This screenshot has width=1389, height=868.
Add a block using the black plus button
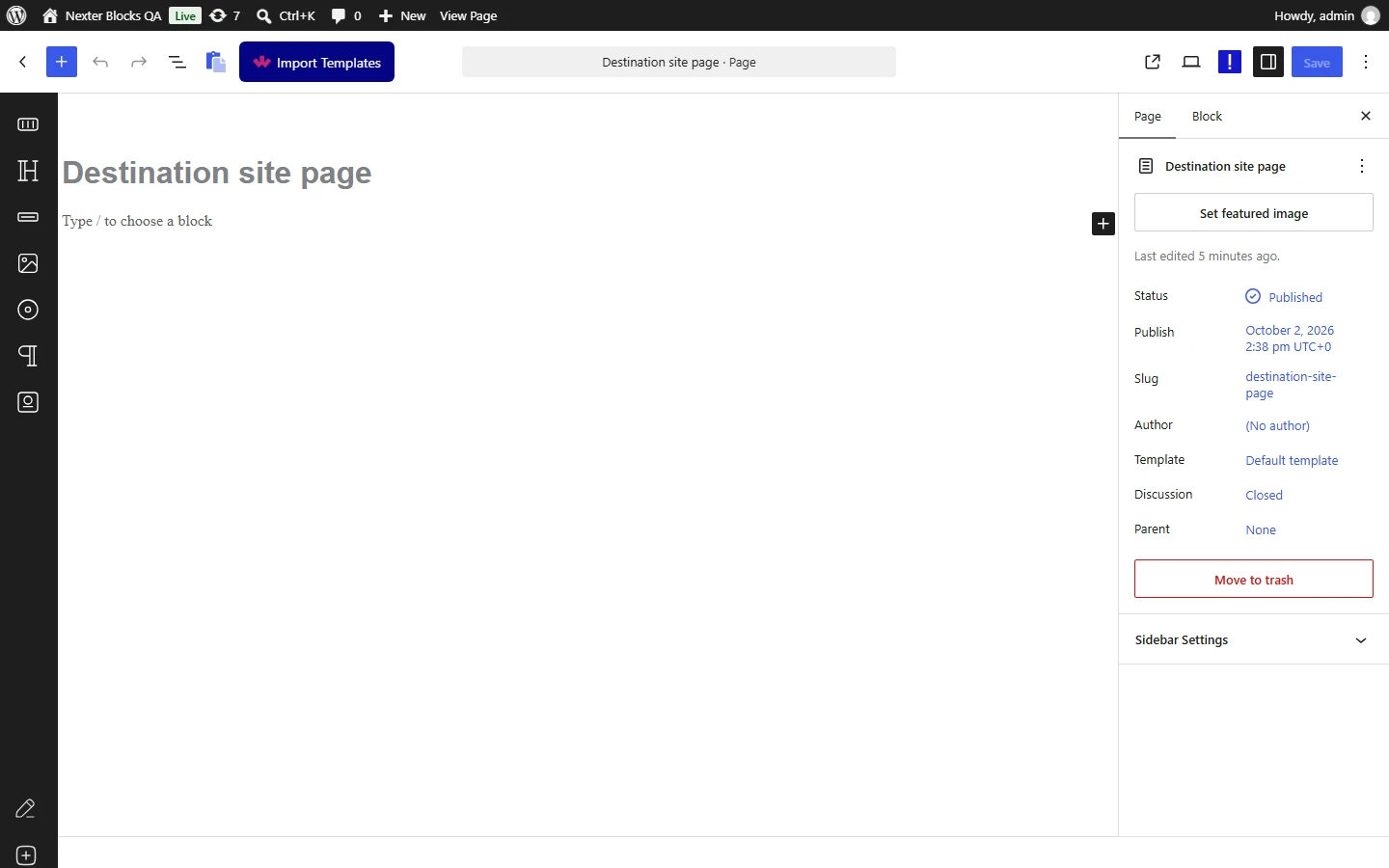[x=1103, y=224]
